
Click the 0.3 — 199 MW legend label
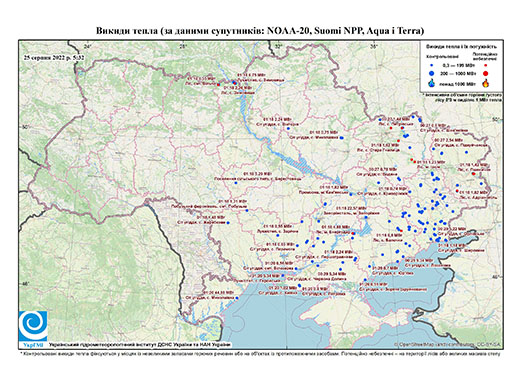[458, 66]
